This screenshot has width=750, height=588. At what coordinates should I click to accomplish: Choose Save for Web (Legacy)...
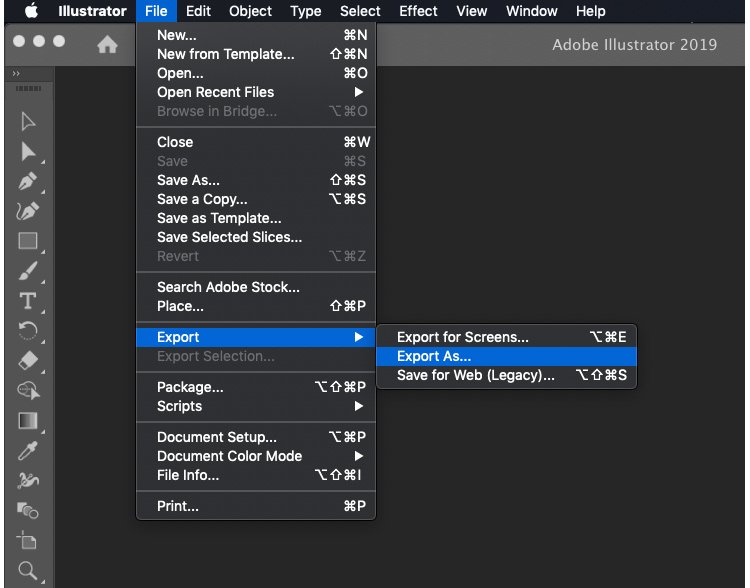[x=507, y=375]
